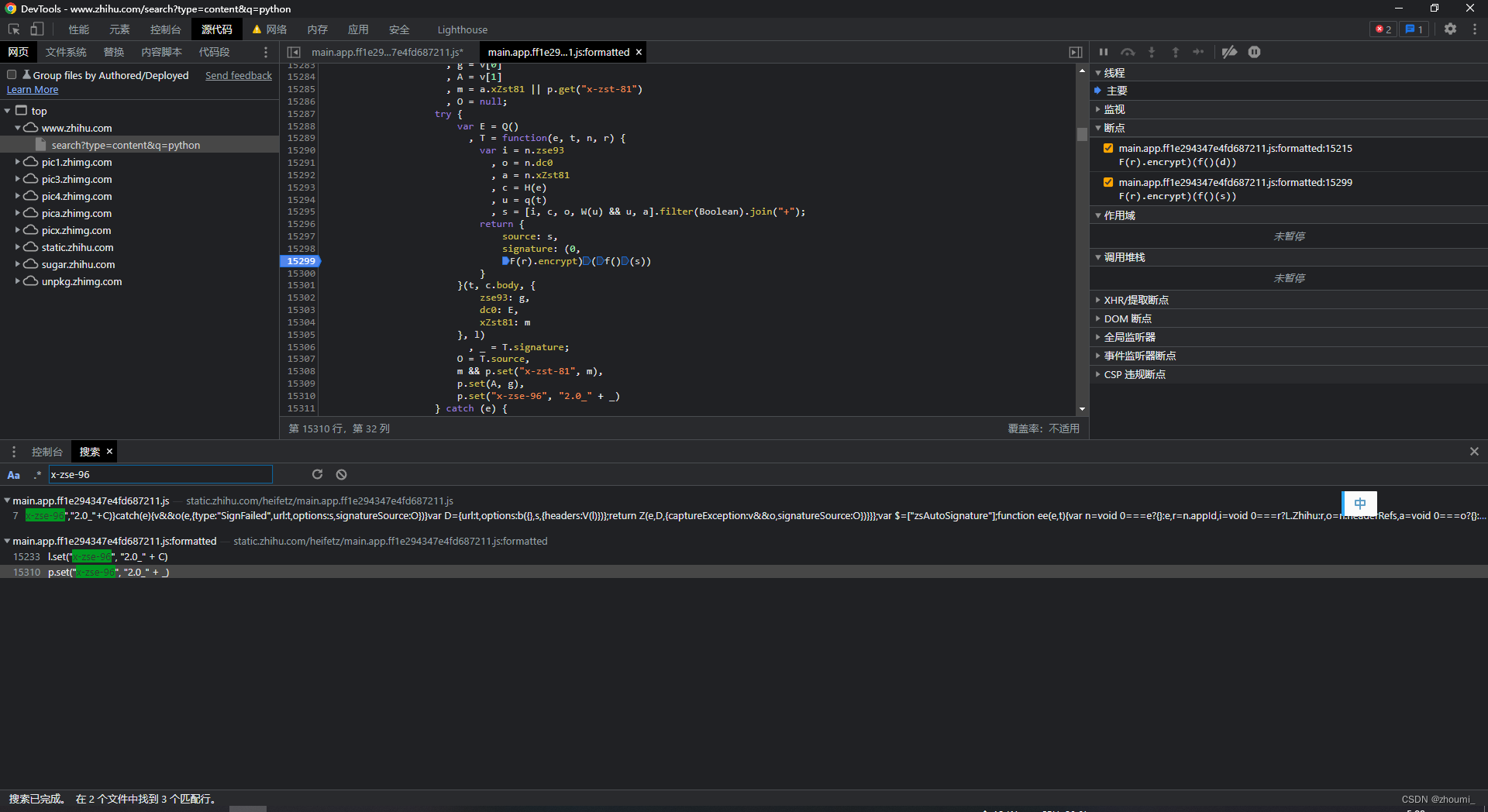
Task: Click the Chinese input method indicator
Action: [1359, 504]
